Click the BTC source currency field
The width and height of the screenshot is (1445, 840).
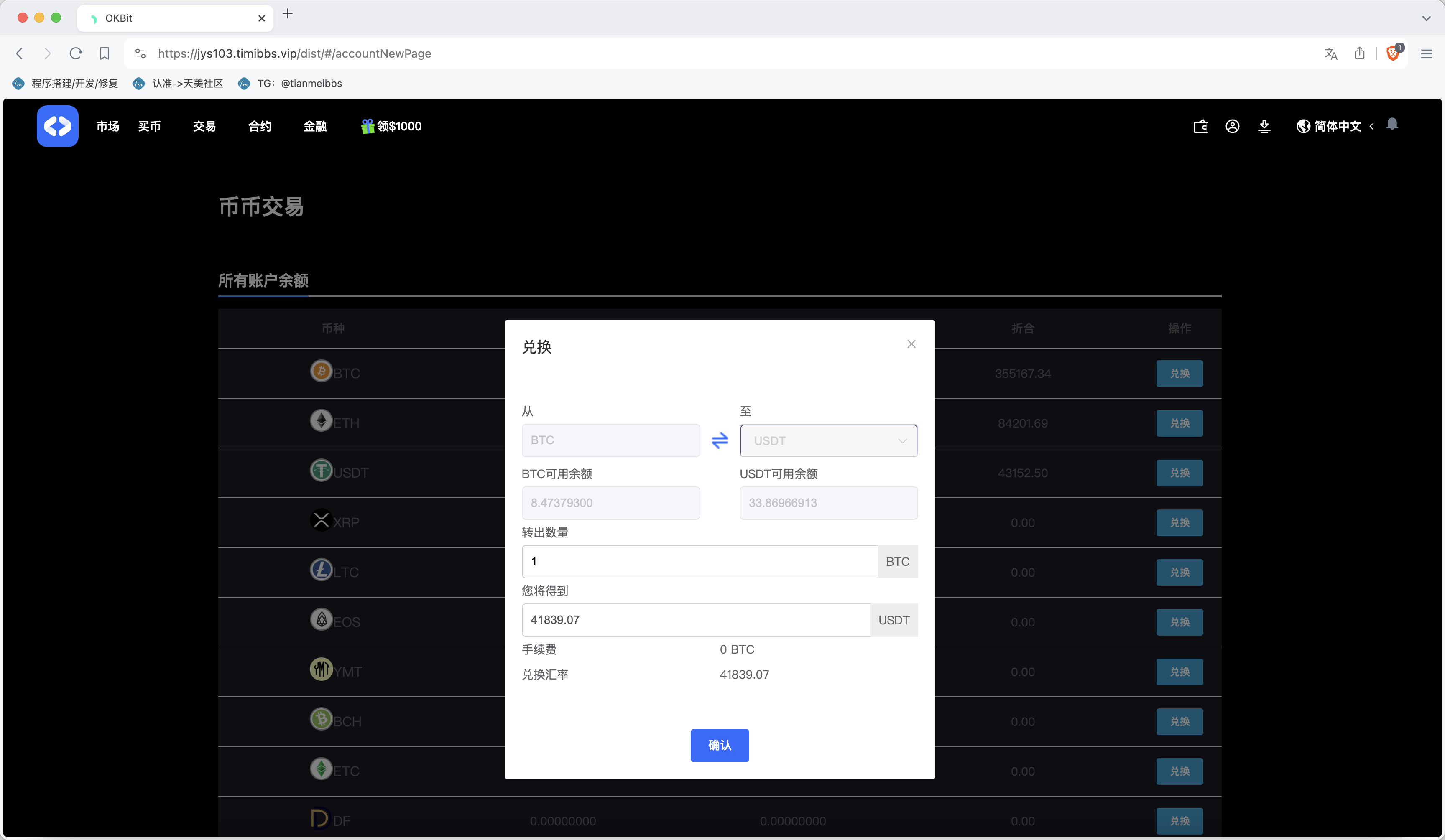coord(611,440)
